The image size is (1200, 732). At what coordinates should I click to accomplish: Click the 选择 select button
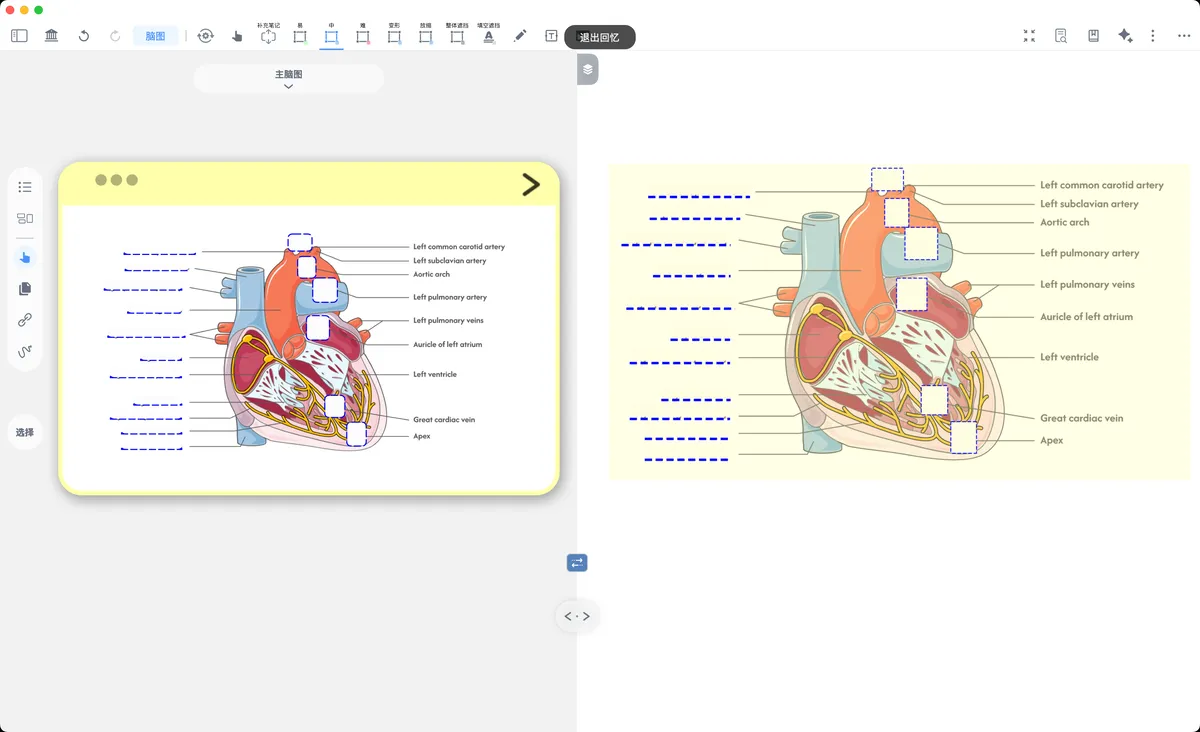click(25, 432)
